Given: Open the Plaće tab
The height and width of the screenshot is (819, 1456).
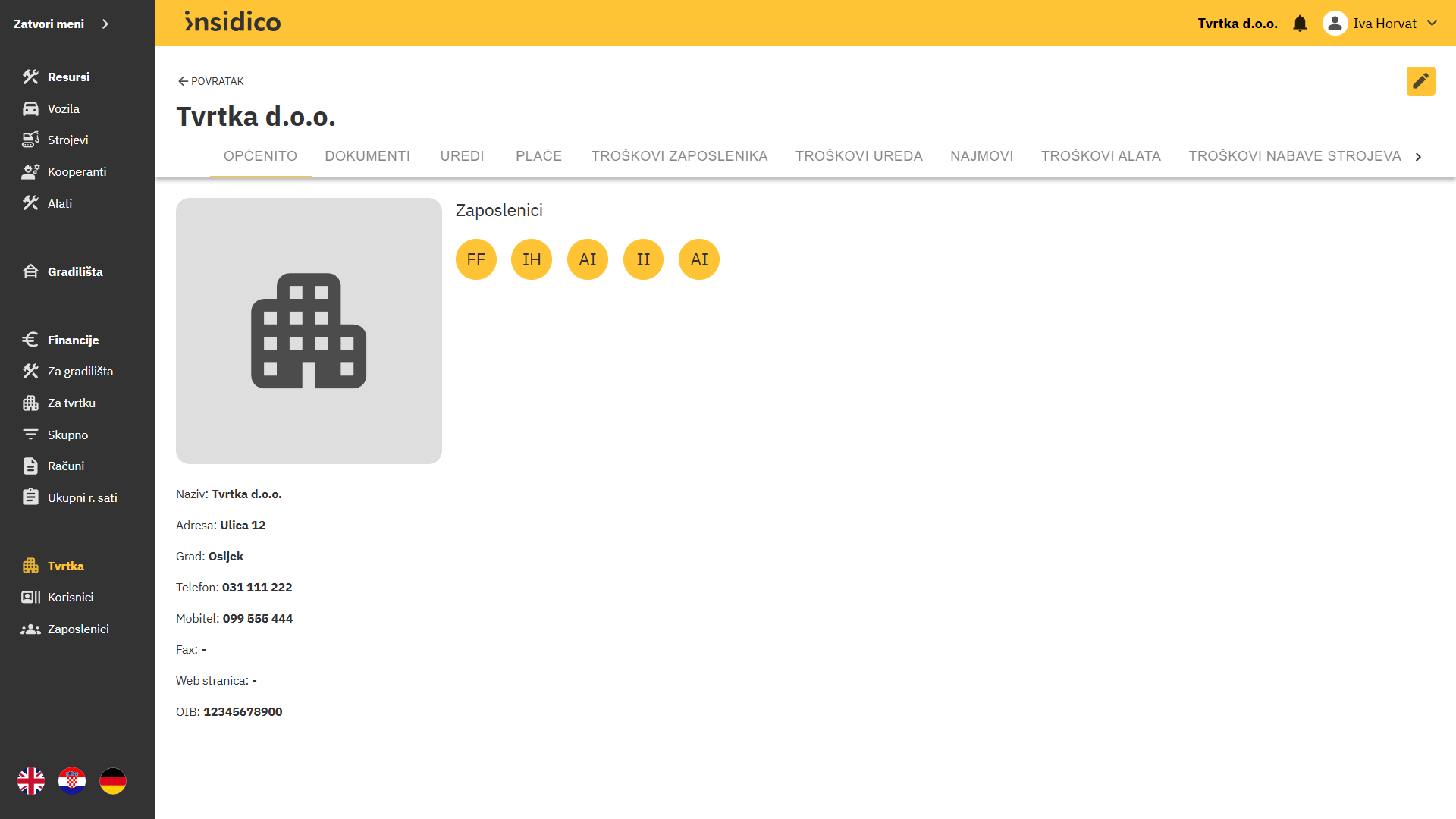Looking at the screenshot, I should pos(538,155).
